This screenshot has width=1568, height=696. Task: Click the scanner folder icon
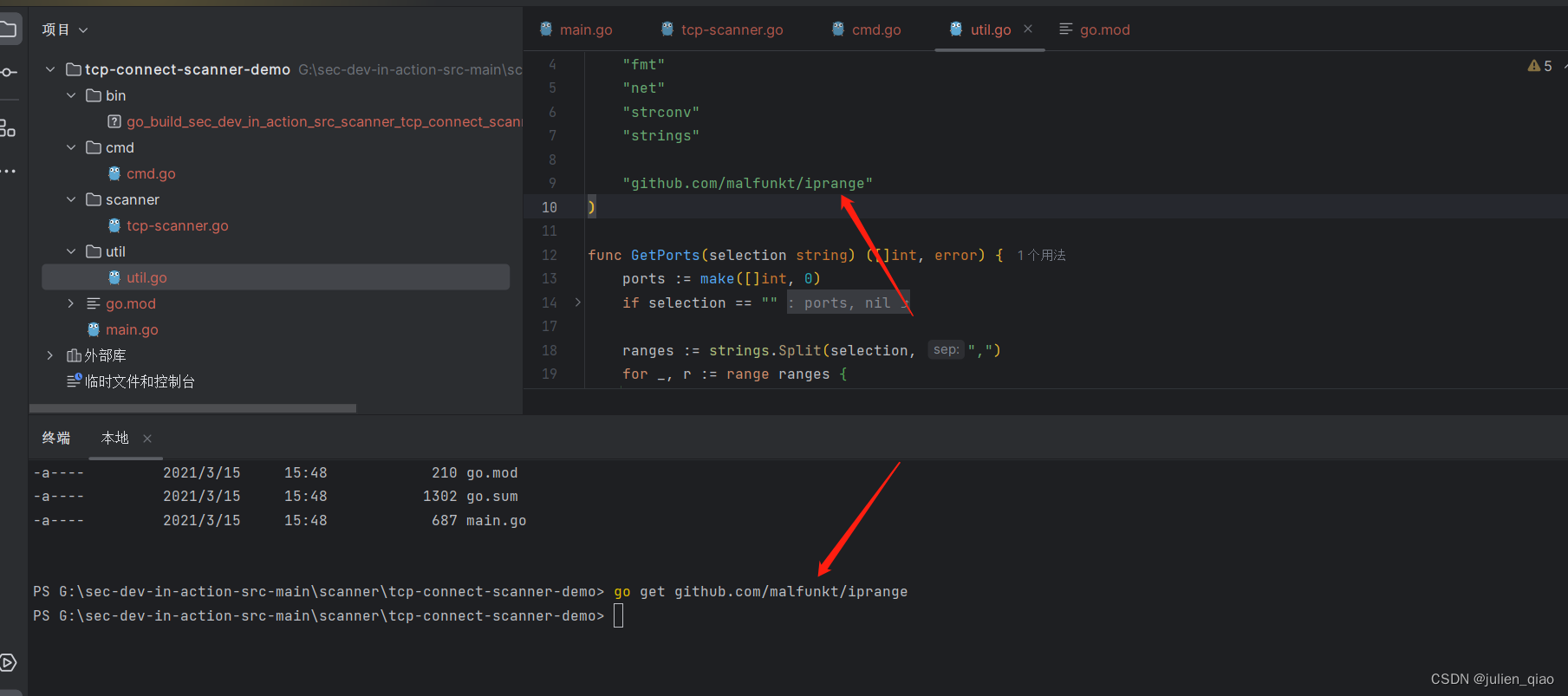(x=94, y=199)
